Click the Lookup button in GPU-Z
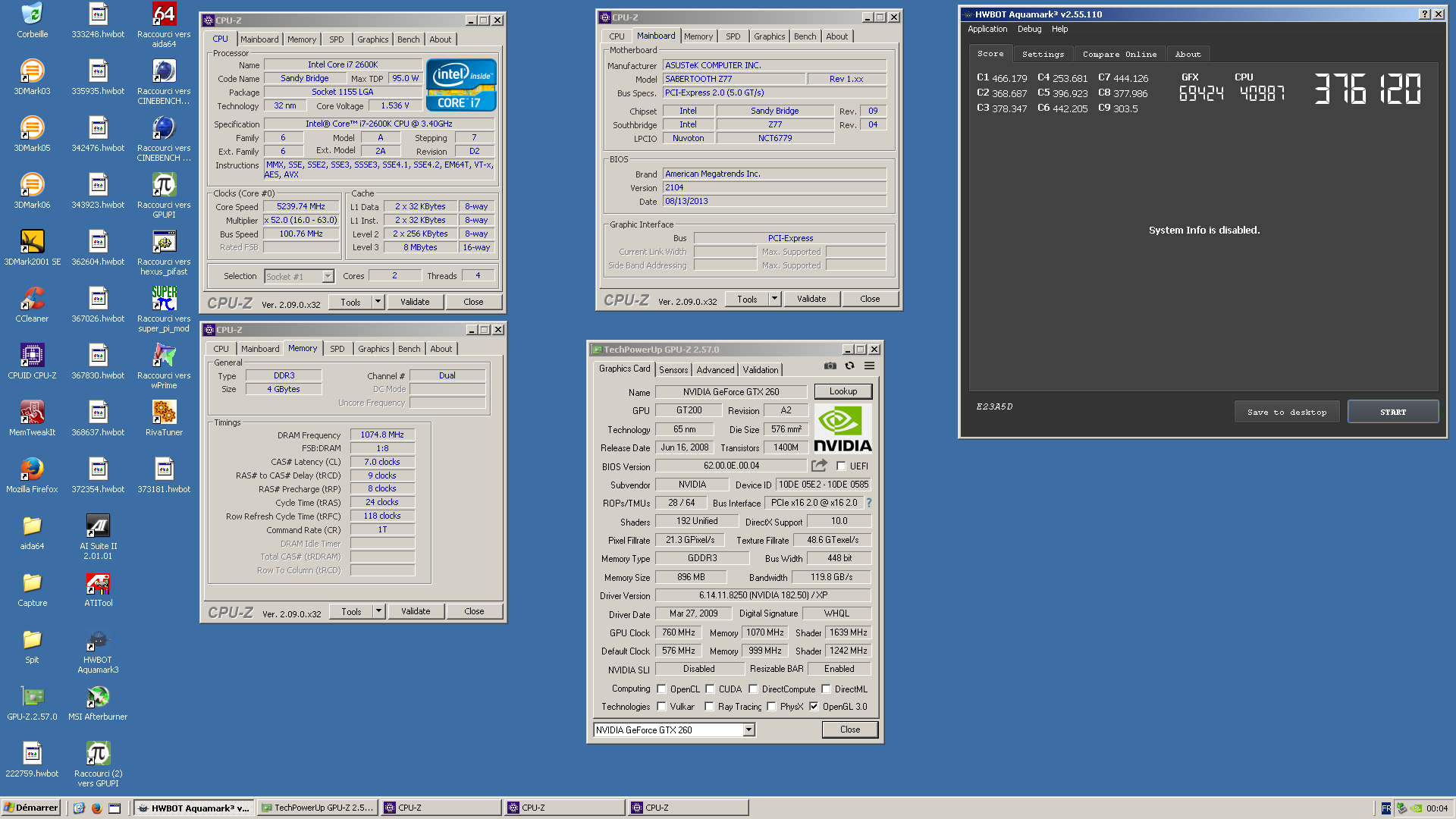Image resolution: width=1456 pixels, height=819 pixels. point(843,391)
